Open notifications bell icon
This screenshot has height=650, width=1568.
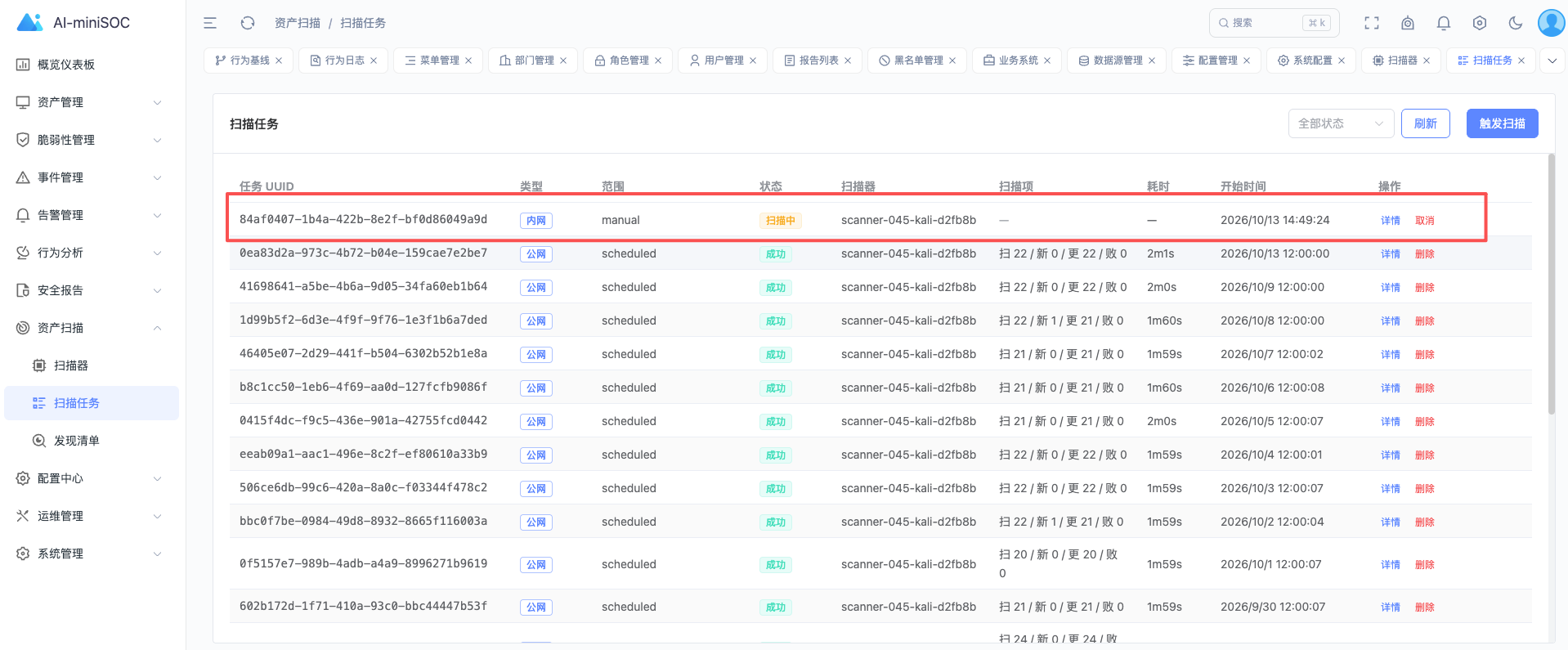point(1444,23)
